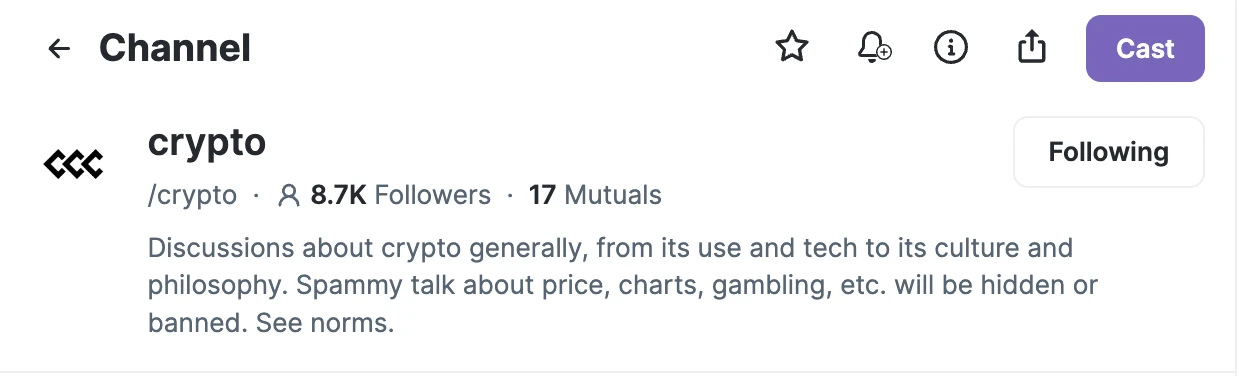This screenshot has width=1242, height=376.
Task: Click the word Followers label
Action: coord(433,195)
